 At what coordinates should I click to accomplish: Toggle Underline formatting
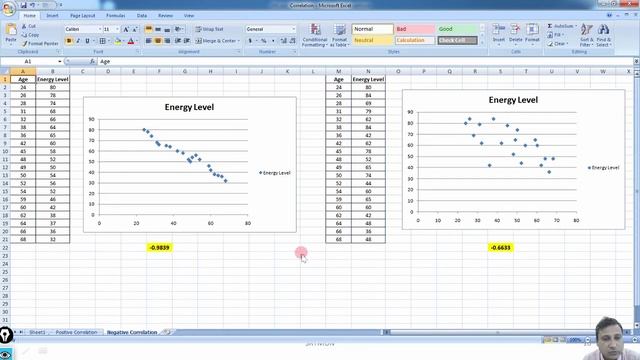(x=87, y=41)
